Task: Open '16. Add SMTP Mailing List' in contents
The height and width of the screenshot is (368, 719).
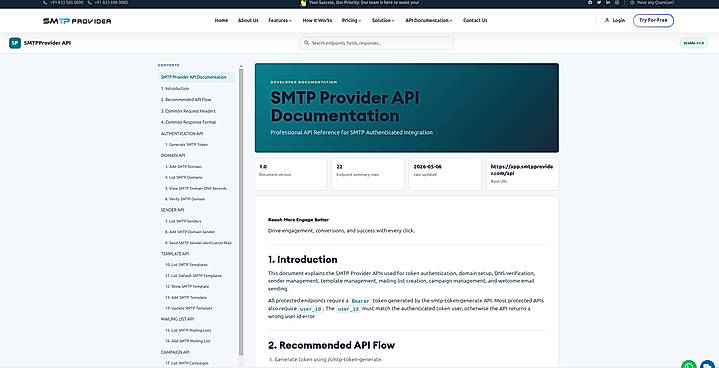Action: pyautogui.click(x=188, y=341)
